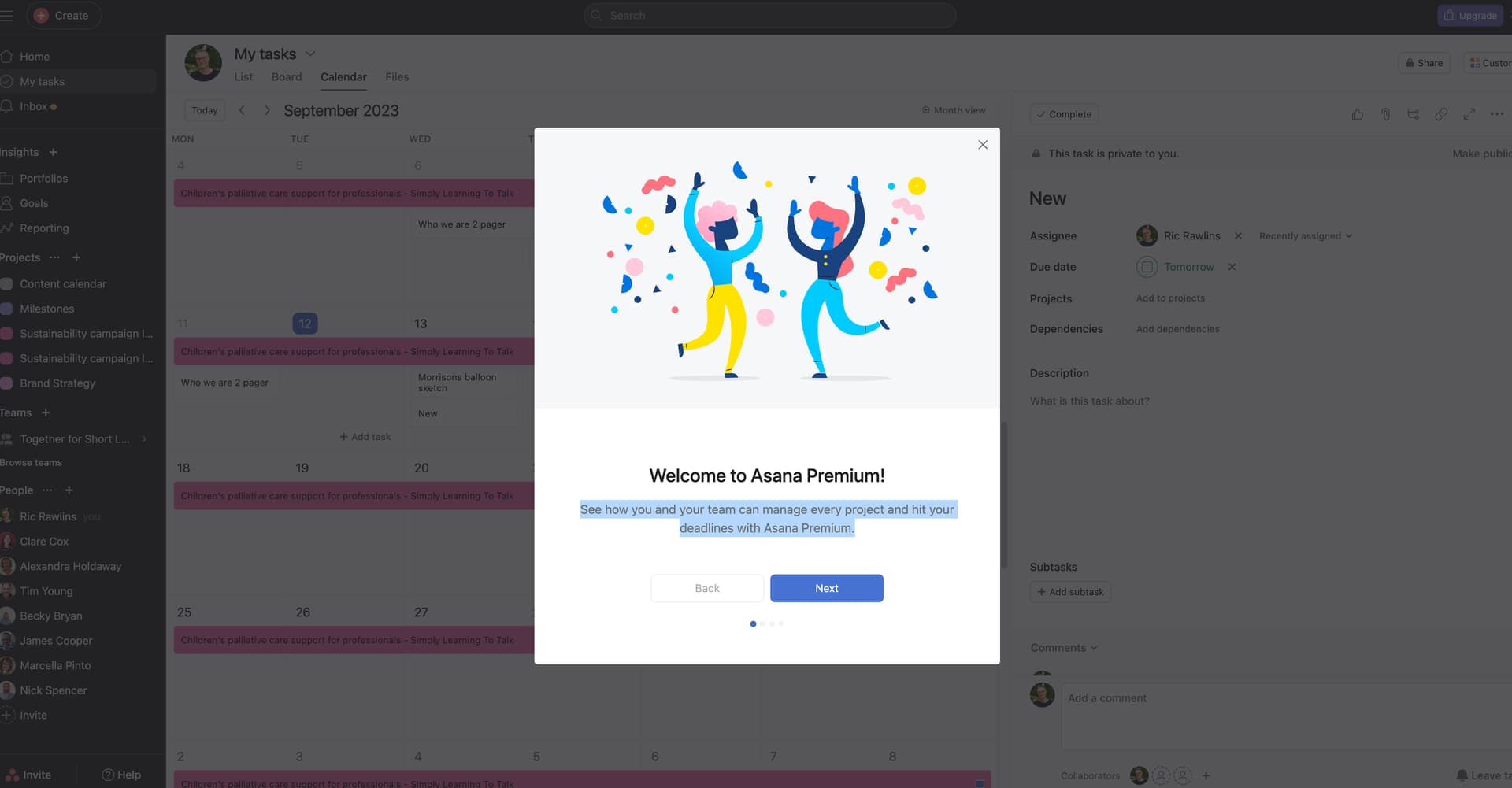This screenshot has height=788, width=1512.
Task: Remove assignee Ric Rawlins with X
Action: pyautogui.click(x=1238, y=236)
